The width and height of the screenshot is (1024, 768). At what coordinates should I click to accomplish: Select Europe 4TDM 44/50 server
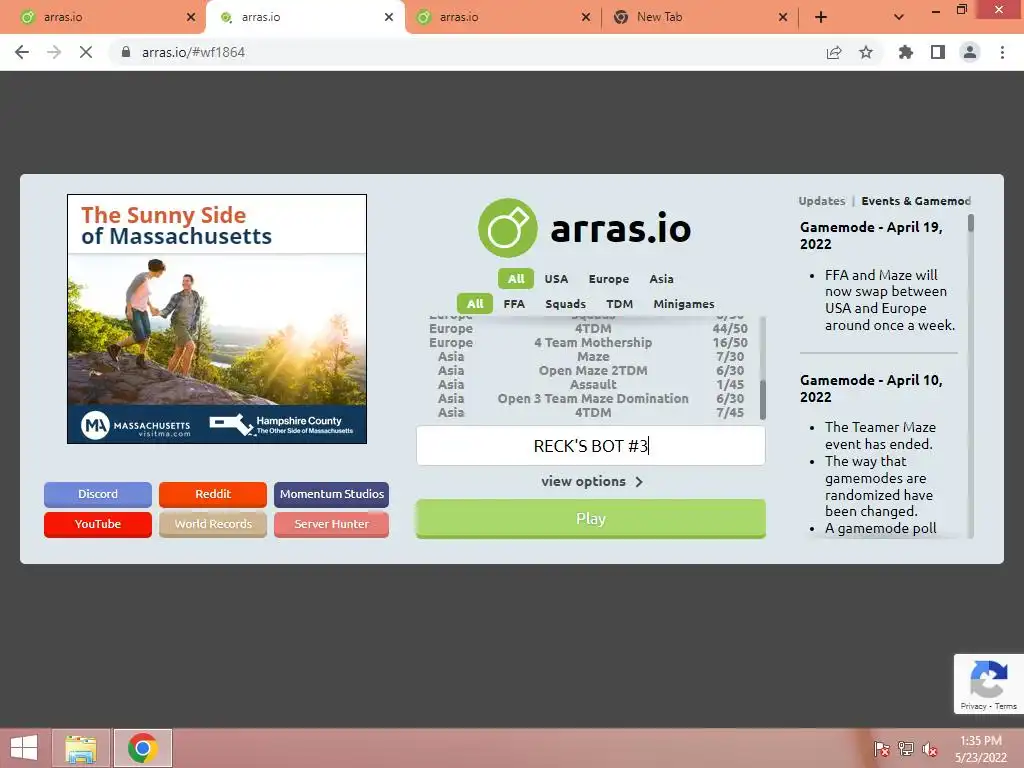[588, 328]
